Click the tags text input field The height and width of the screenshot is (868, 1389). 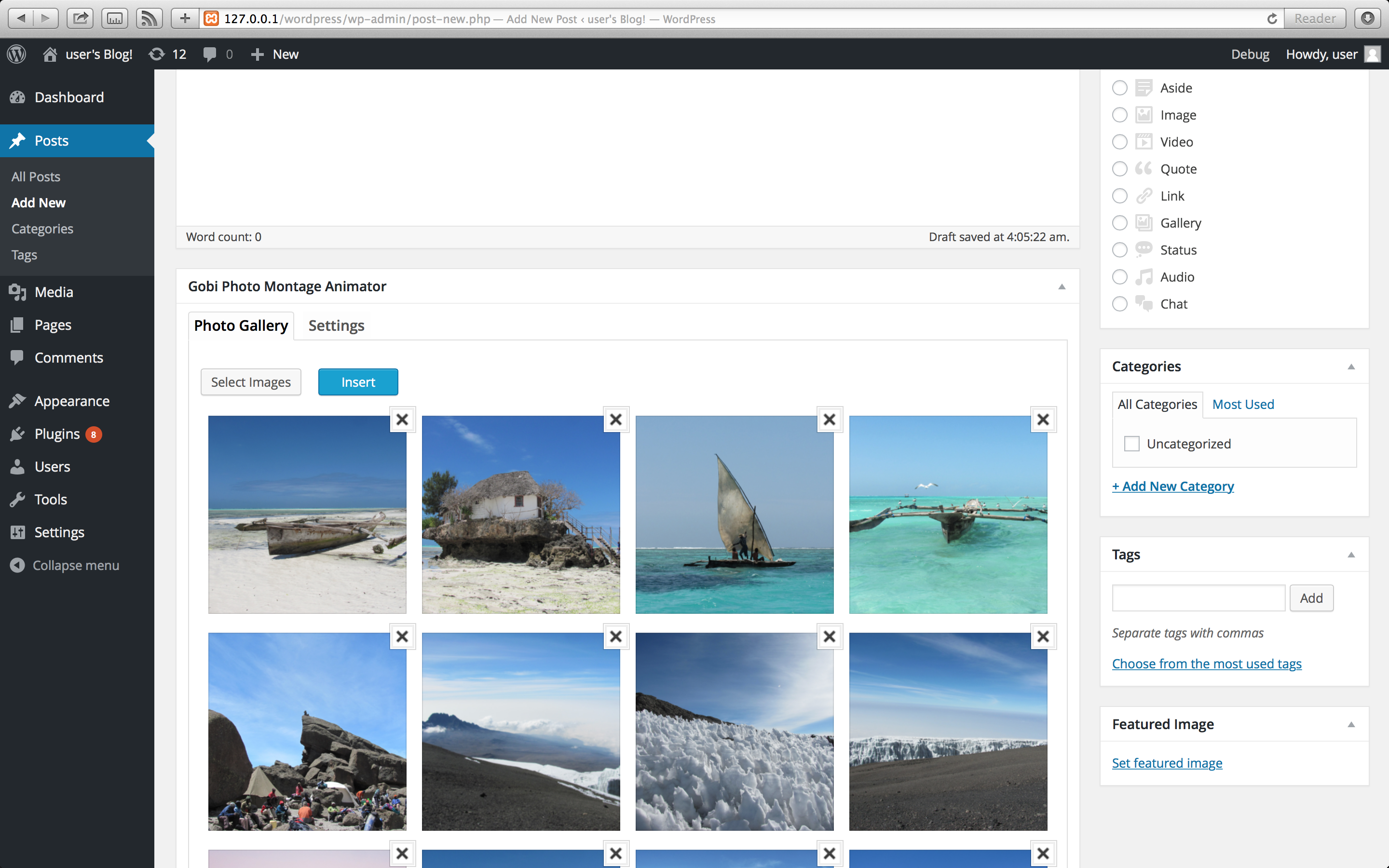pyautogui.click(x=1198, y=598)
